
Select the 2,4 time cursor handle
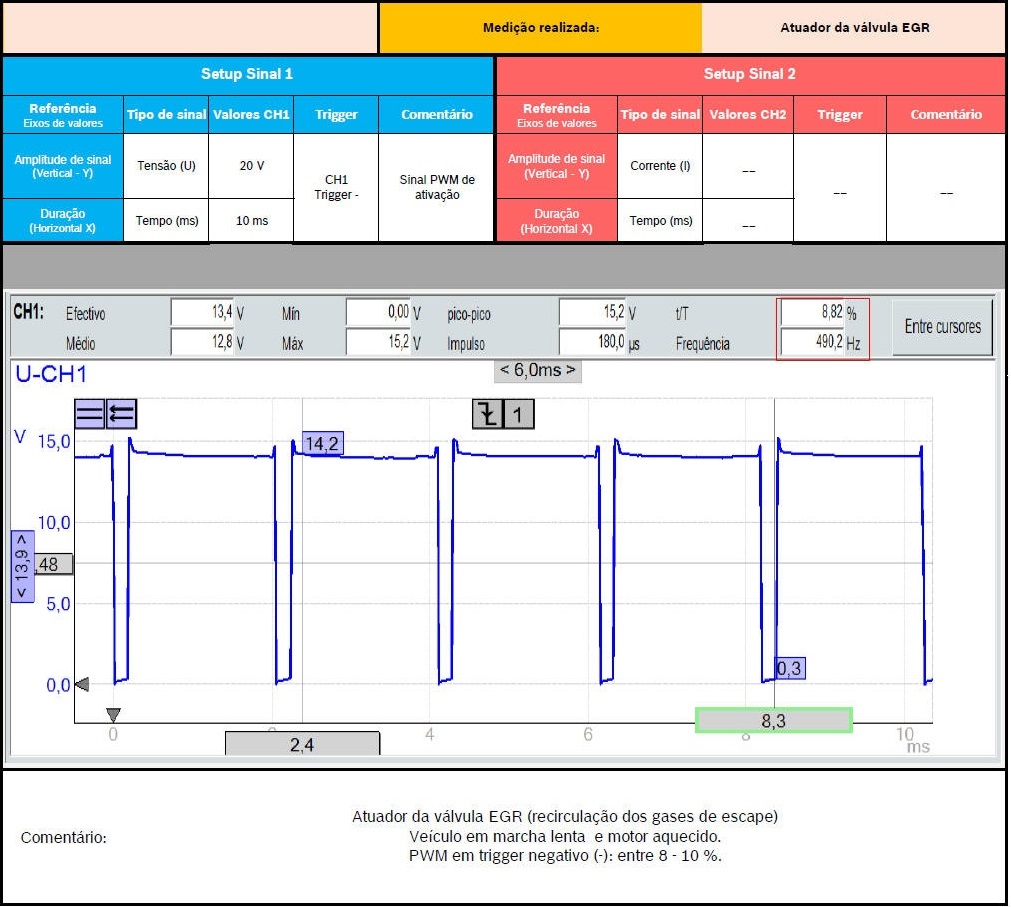[302, 743]
